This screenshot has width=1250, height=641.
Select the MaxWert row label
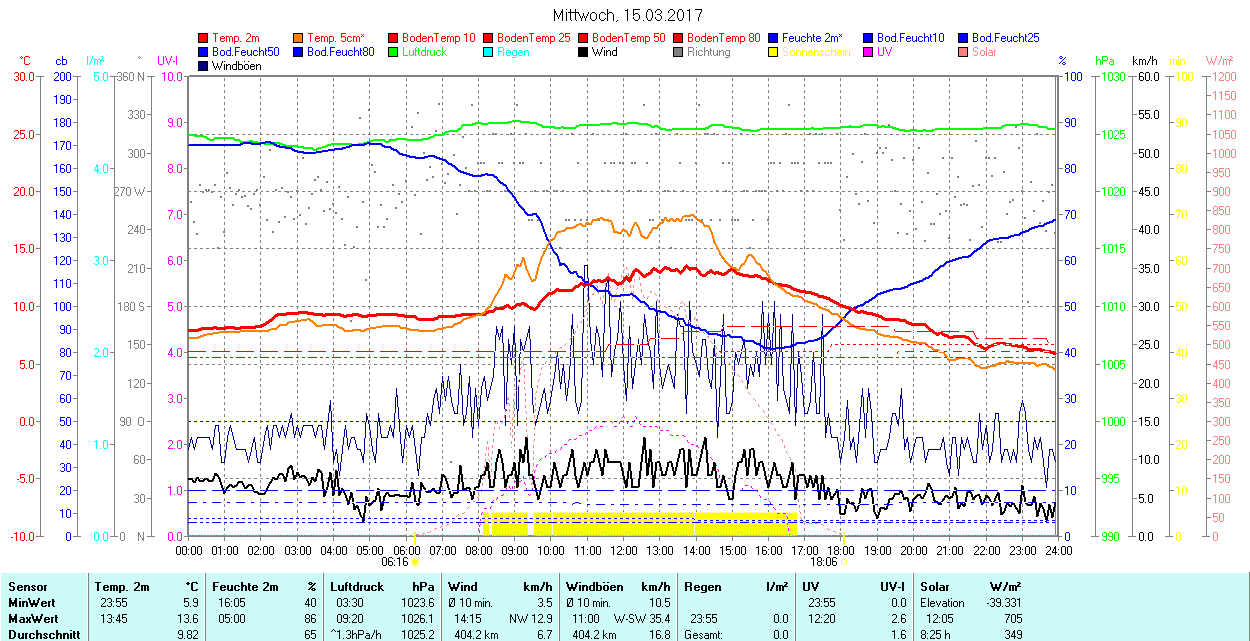[34, 619]
